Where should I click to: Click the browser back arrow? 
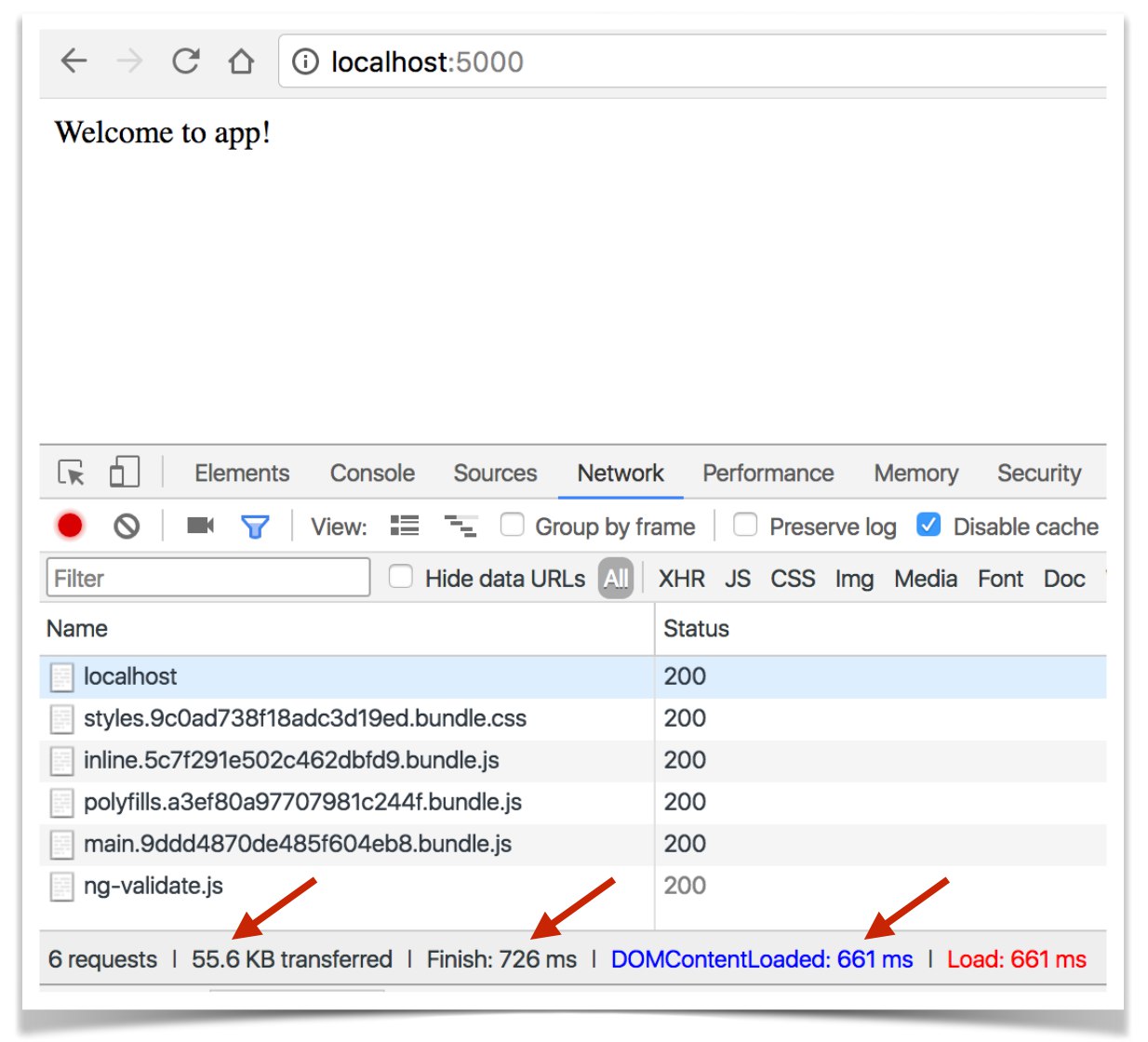73,61
